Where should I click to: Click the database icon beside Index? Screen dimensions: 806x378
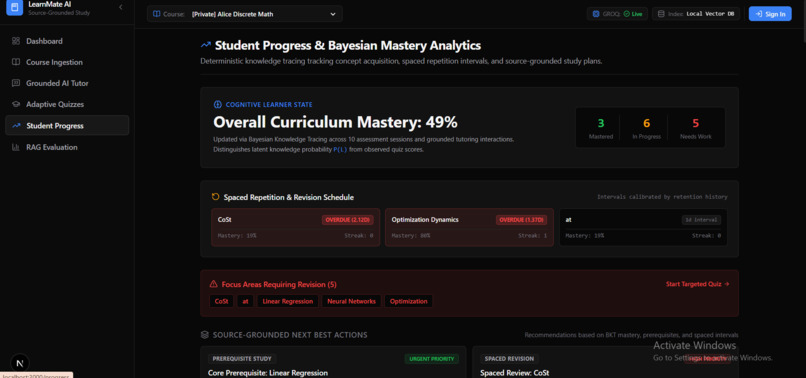pos(661,14)
